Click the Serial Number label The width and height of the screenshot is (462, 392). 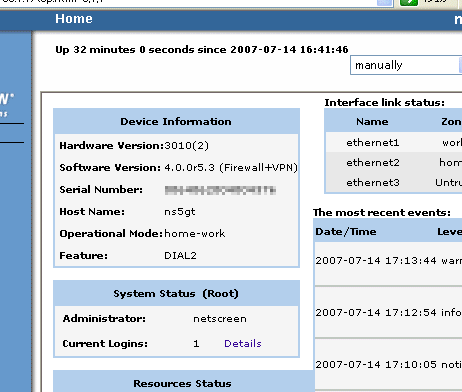(x=101, y=189)
